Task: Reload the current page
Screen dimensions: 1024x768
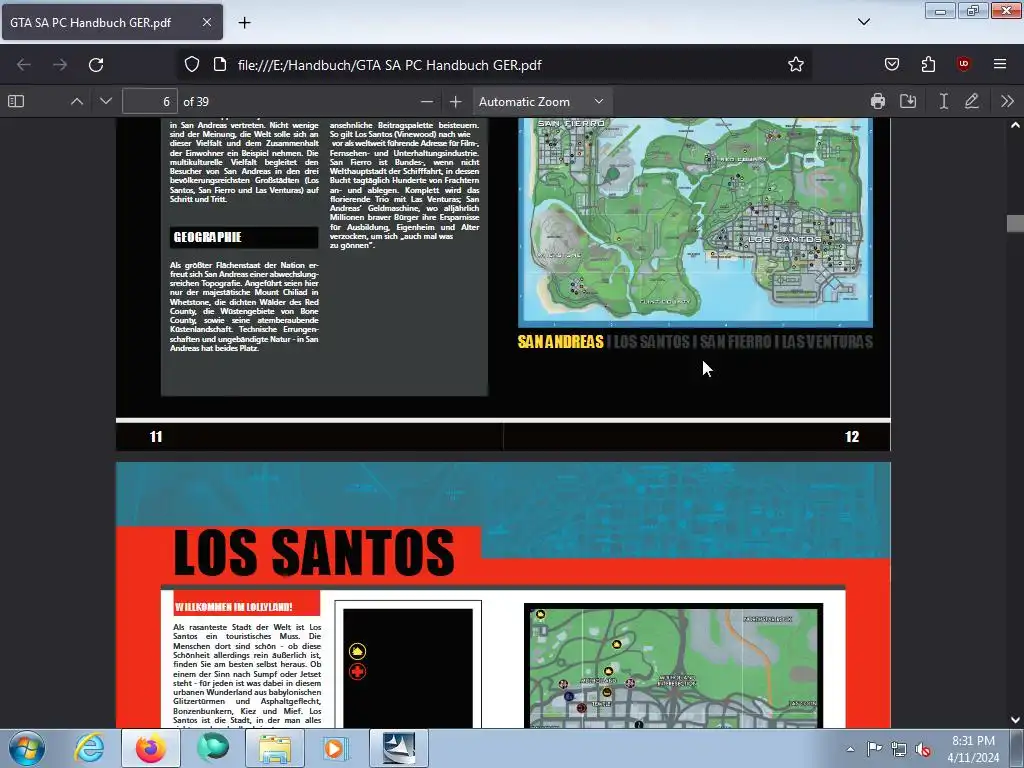Action: pos(96,65)
